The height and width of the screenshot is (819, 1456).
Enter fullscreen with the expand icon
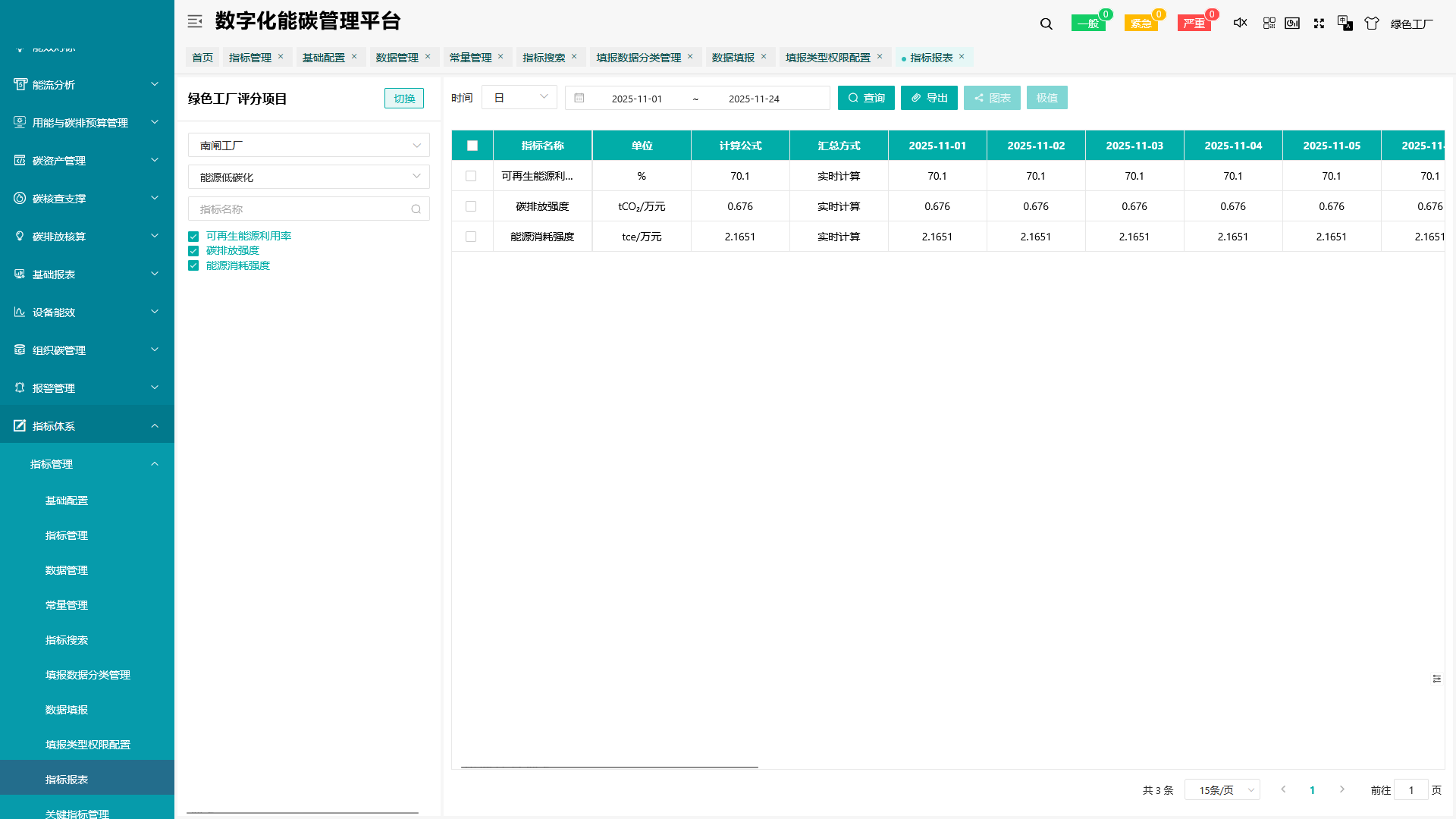pyautogui.click(x=1319, y=24)
